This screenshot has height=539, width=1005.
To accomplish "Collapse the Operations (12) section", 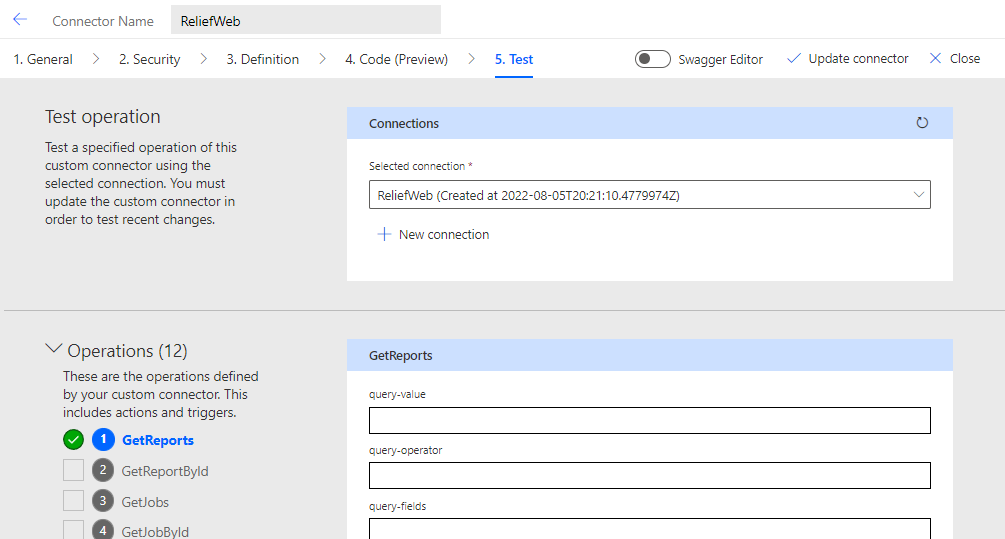I will 54,349.
